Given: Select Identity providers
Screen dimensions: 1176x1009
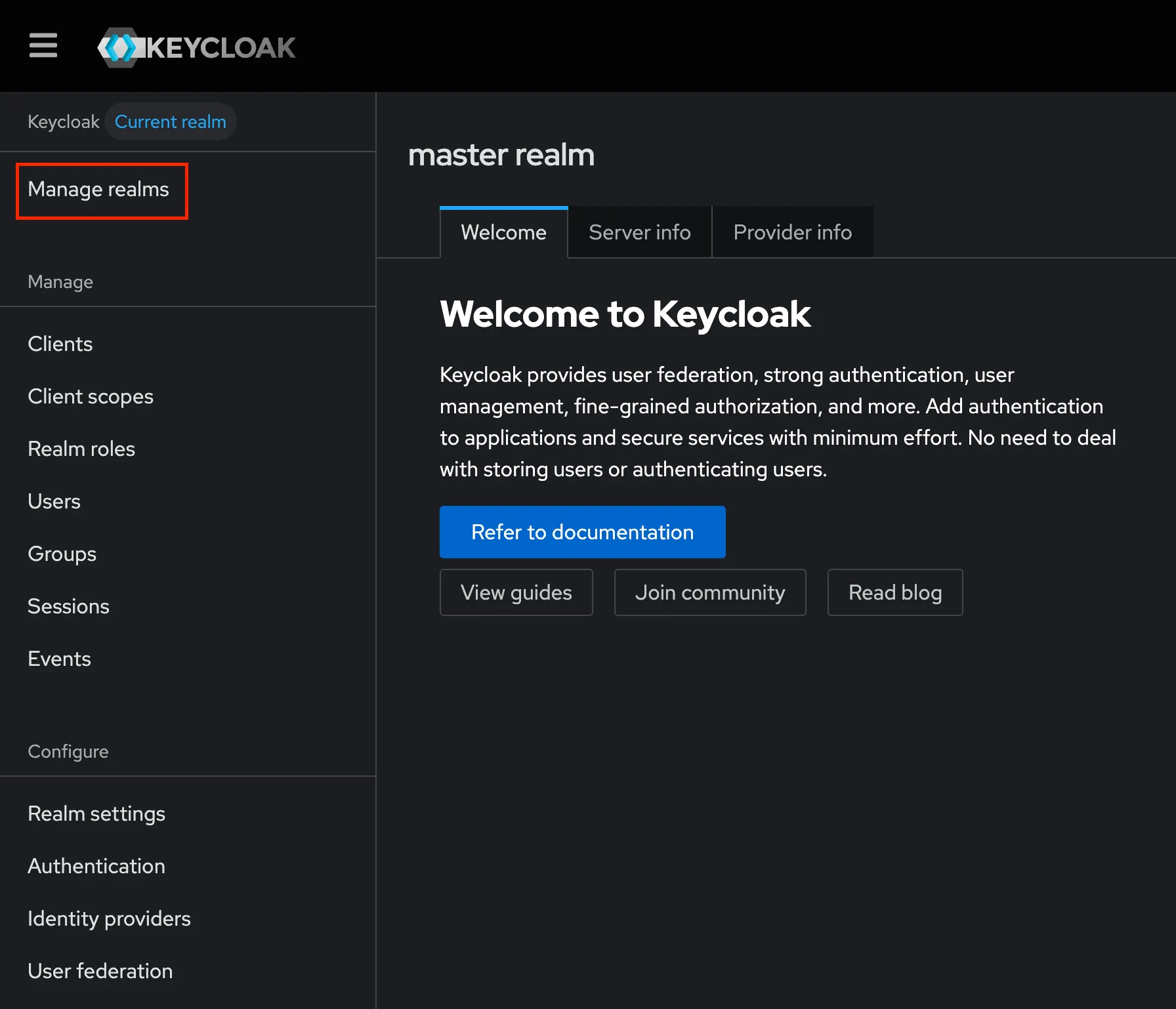Looking at the screenshot, I should [x=109, y=918].
